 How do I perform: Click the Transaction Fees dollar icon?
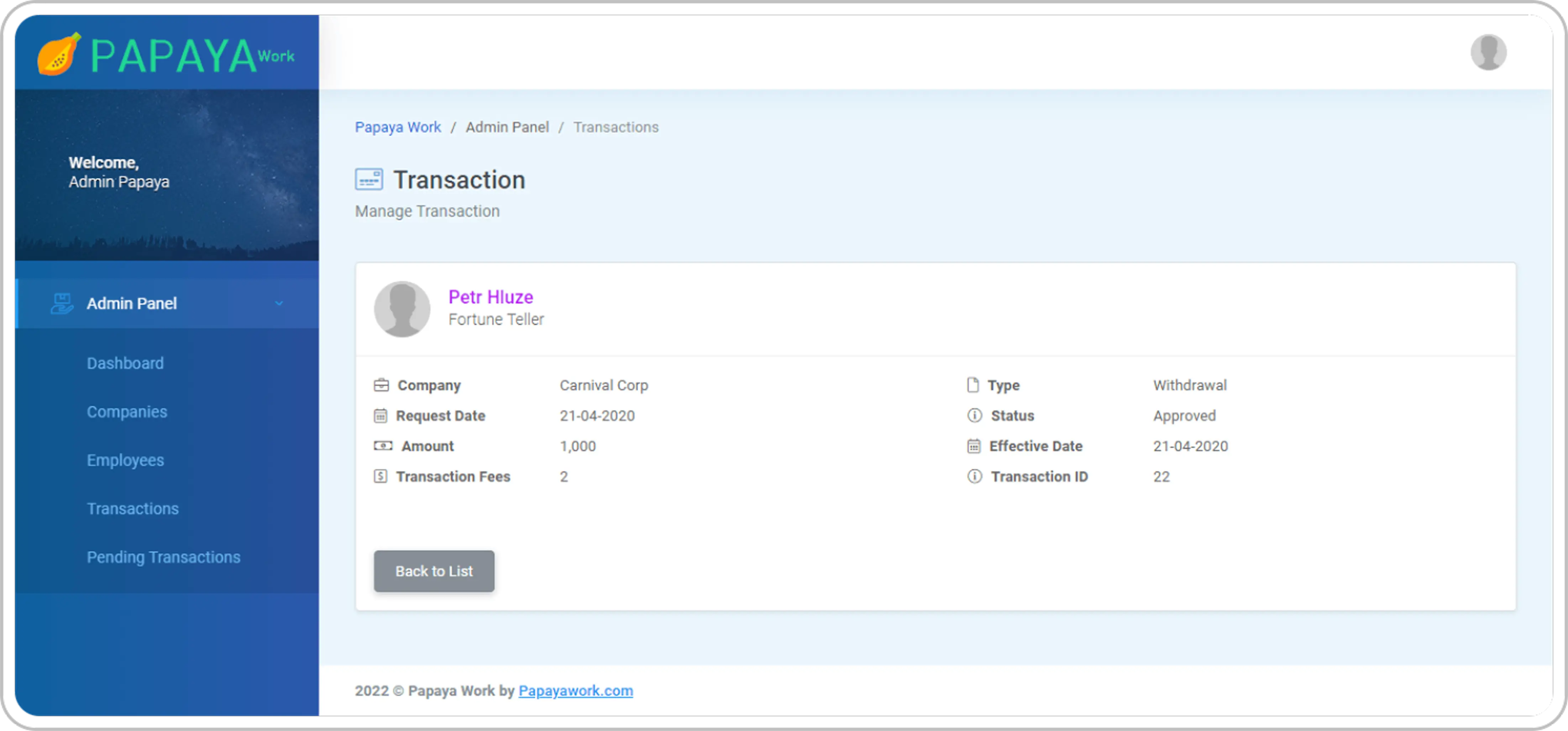click(x=381, y=476)
